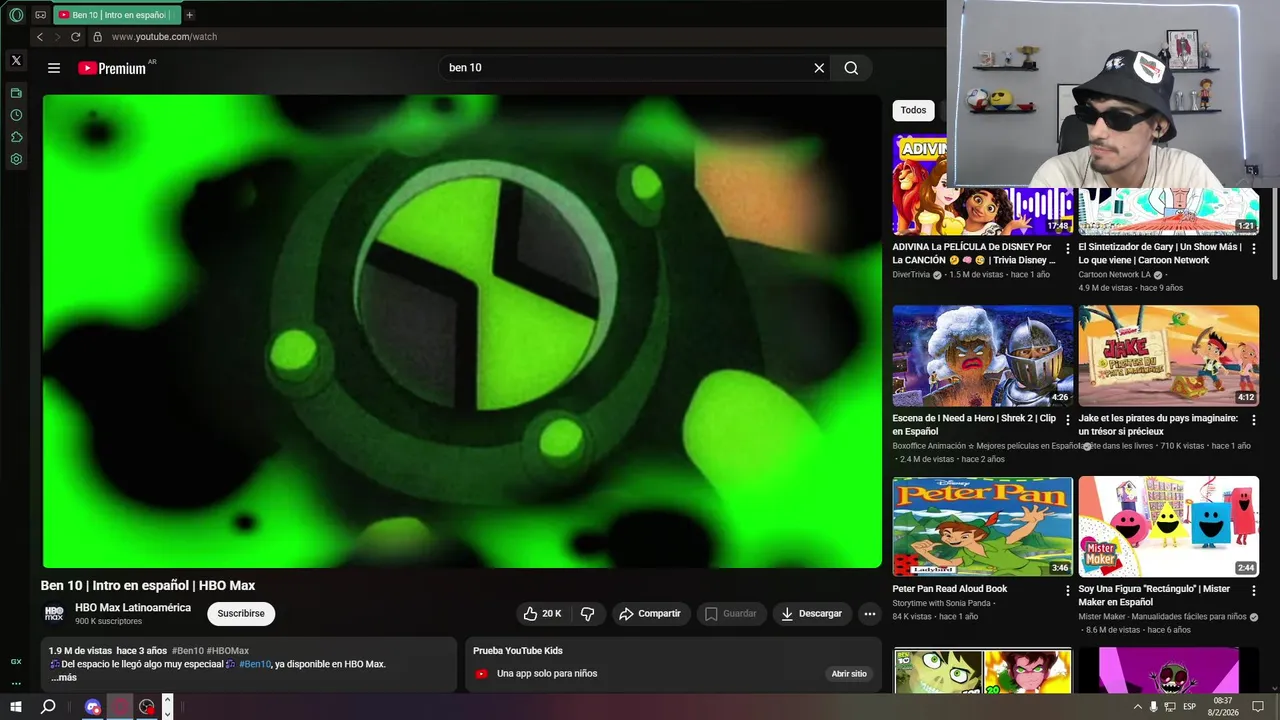
Task: Open the #Ben10 hashtag in description text
Action: 254,664
